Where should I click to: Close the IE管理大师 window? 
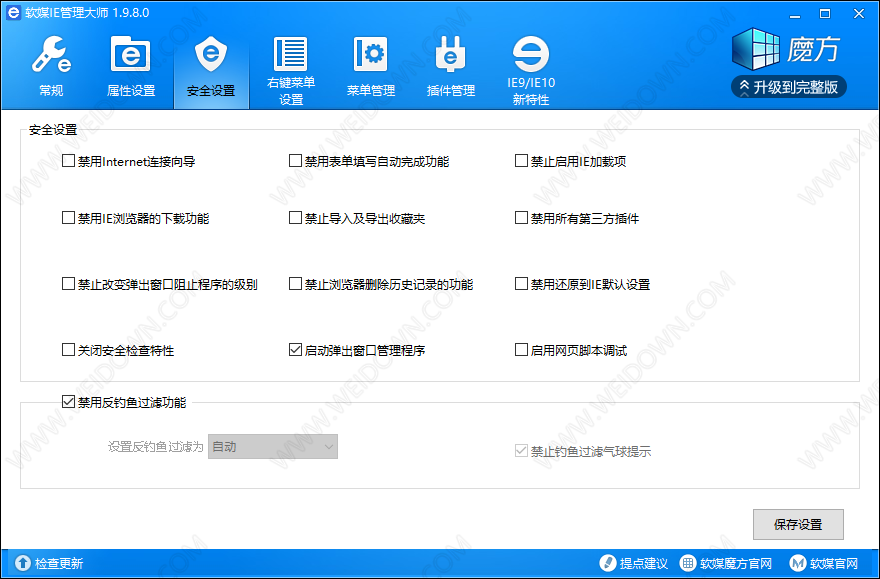[859, 13]
